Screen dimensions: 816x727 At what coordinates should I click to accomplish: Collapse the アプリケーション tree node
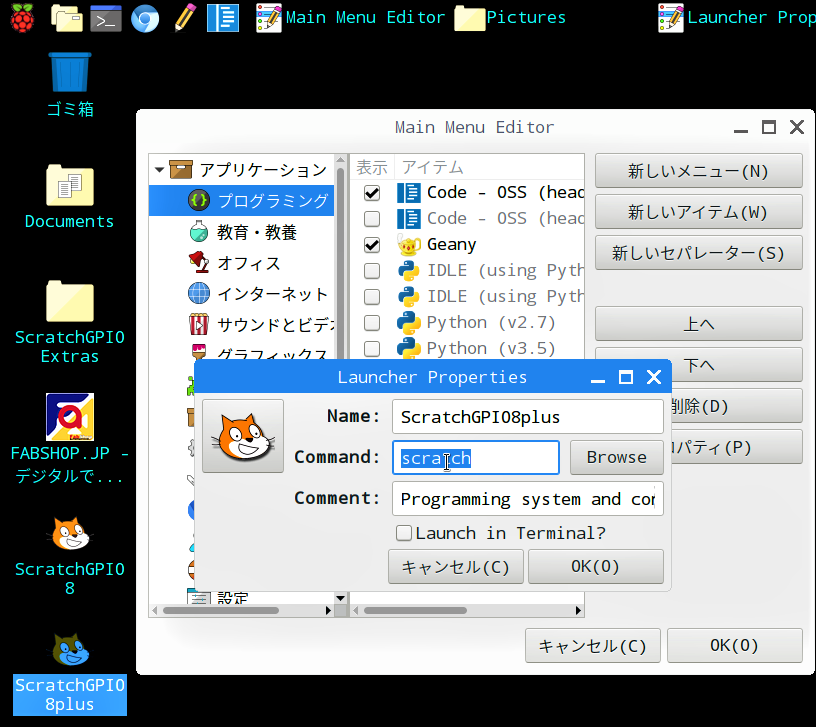pyautogui.click(x=160, y=170)
